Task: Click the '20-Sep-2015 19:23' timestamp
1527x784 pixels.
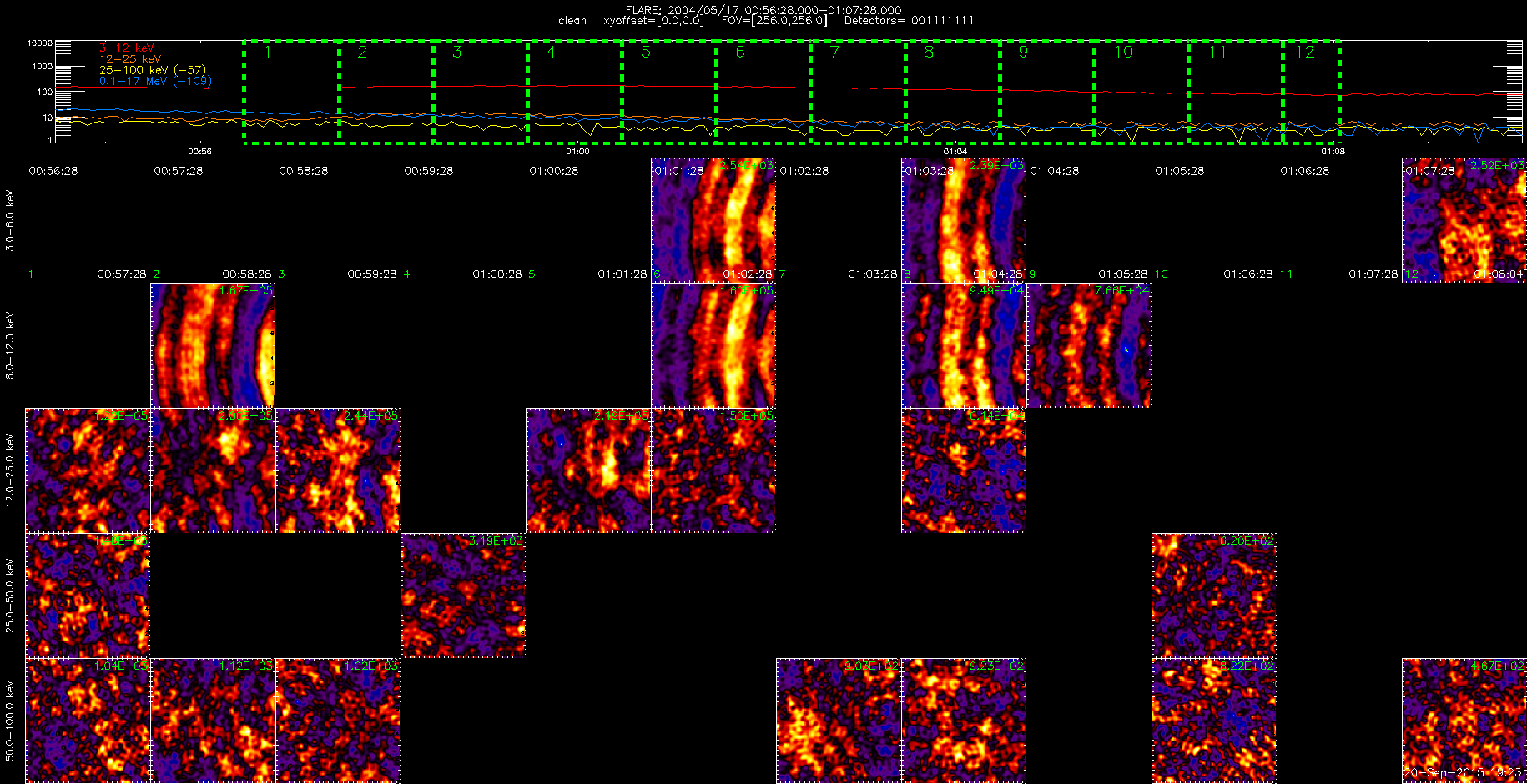Action: pos(1464,773)
